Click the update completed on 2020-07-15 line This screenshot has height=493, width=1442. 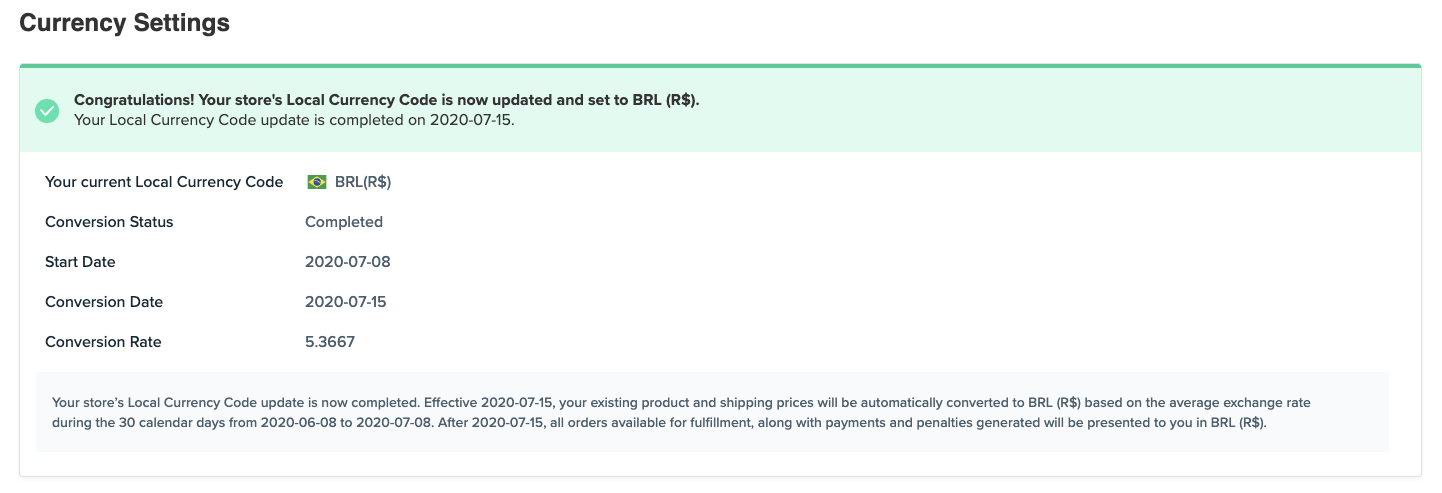click(294, 120)
